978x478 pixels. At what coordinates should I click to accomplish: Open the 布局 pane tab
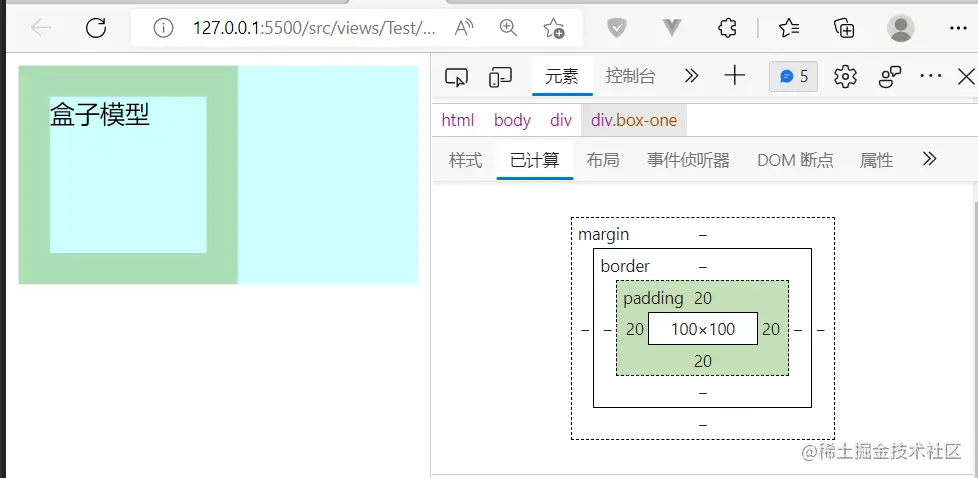[x=603, y=160]
